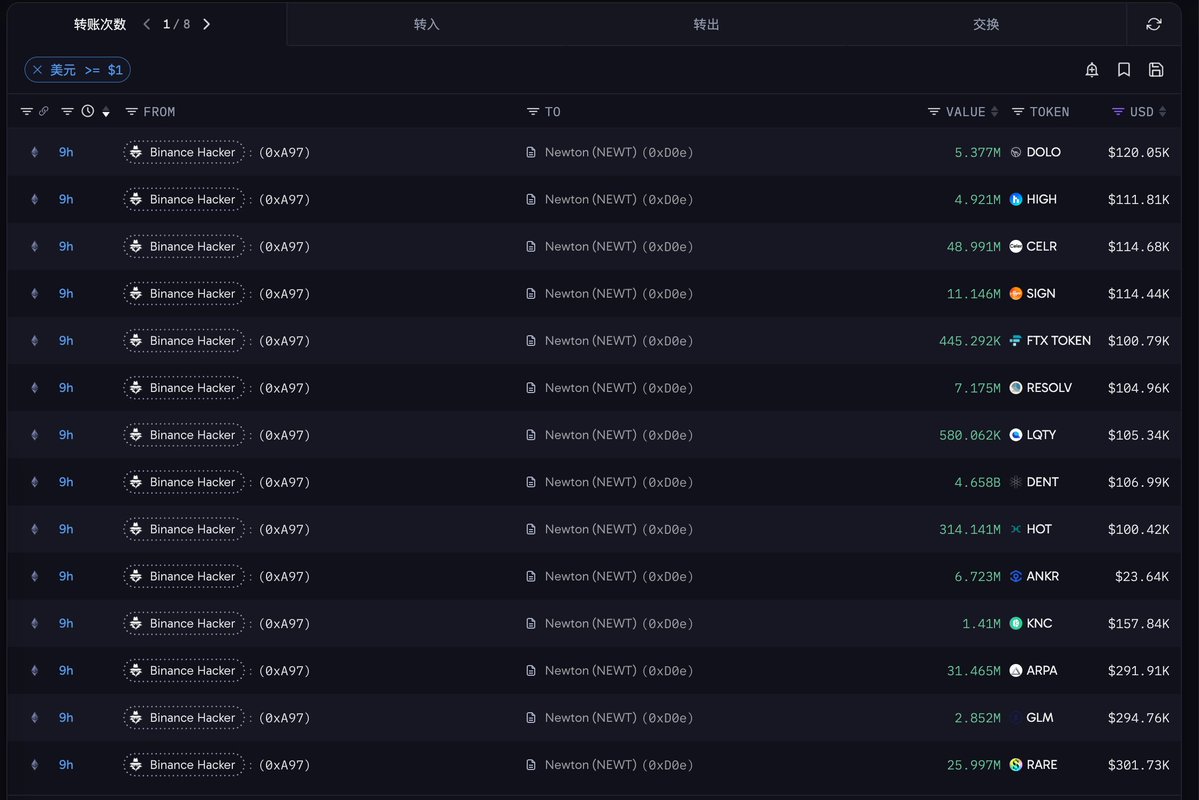Click the CELR token icon
The height and width of the screenshot is (800, 1199).
(1015, 246)
